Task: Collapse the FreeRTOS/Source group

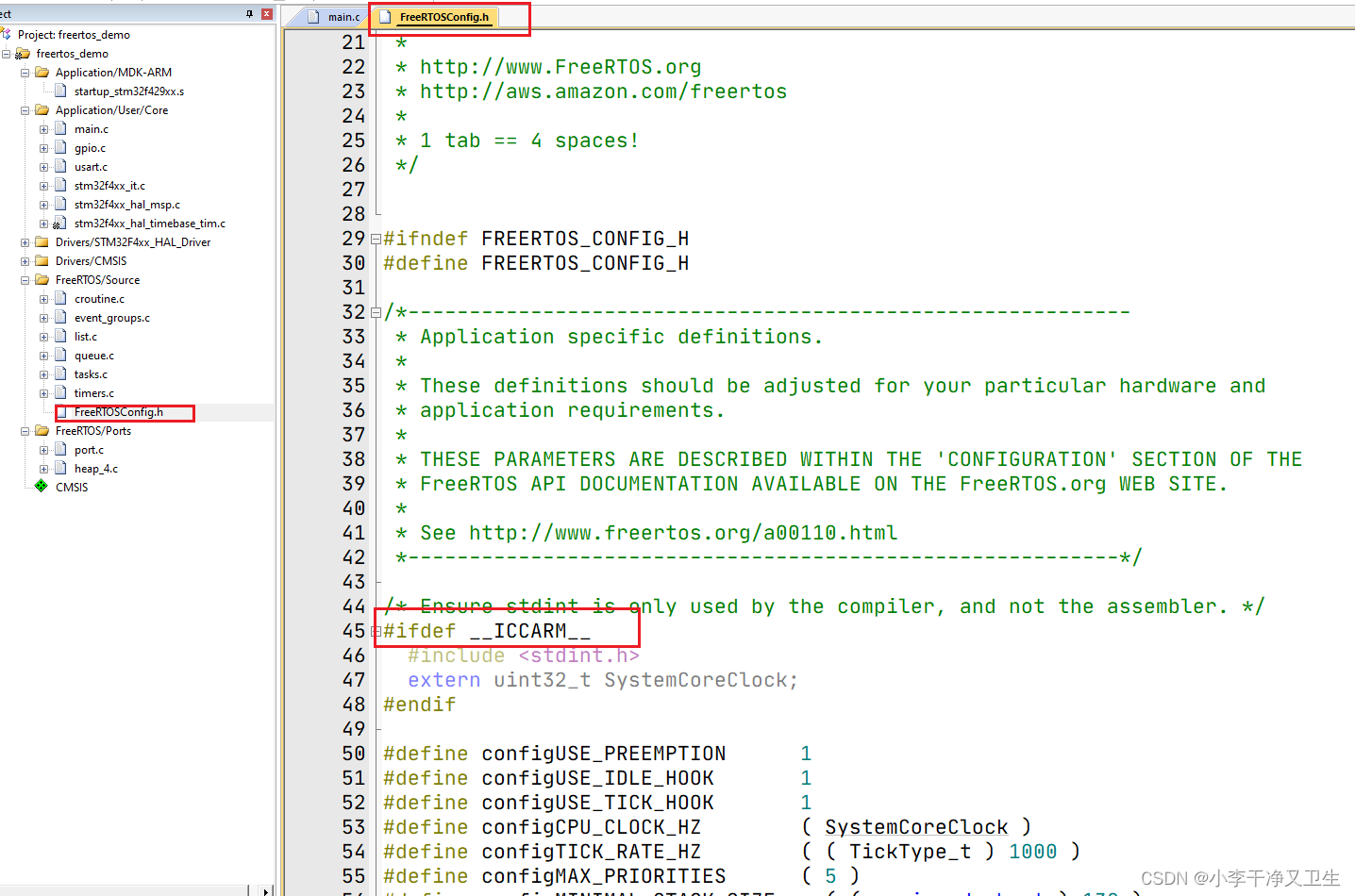Action: click(x=25, y=280)
